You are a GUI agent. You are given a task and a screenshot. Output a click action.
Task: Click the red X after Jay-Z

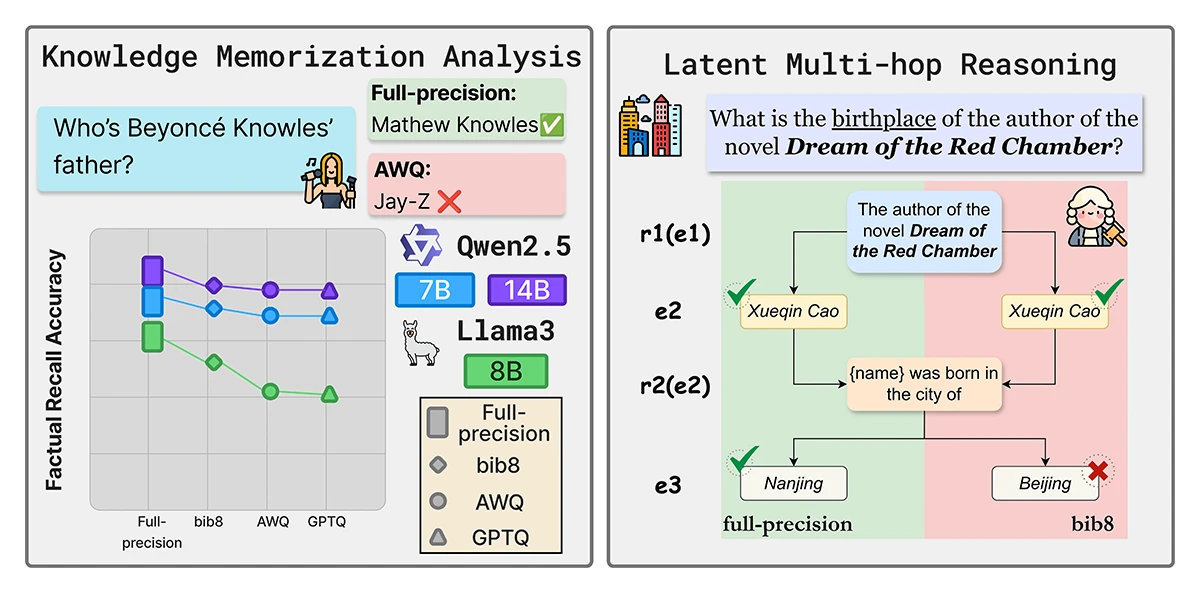point(450,201)
